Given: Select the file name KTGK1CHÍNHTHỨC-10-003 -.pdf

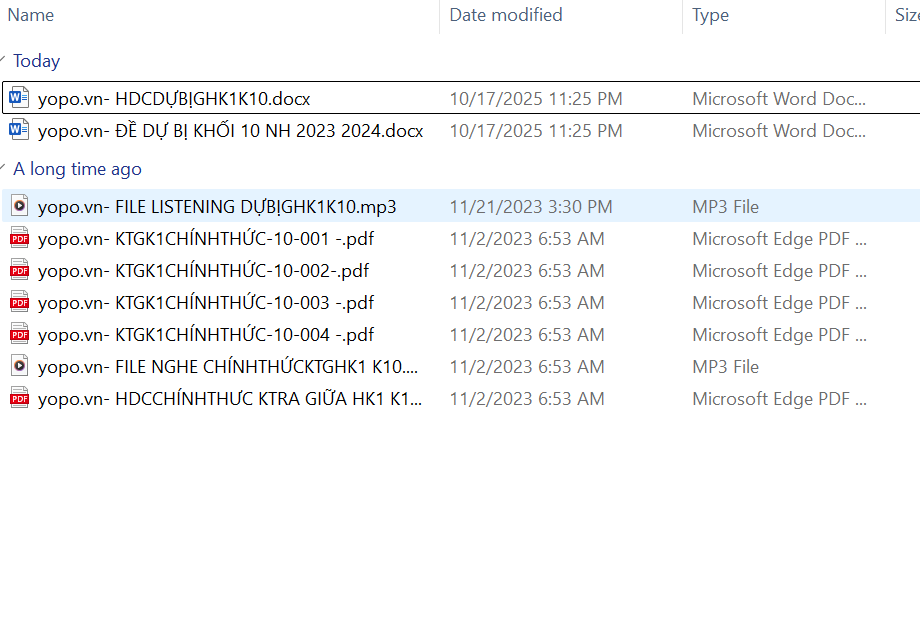Looking at the screenshot, I should pos(206,302).
